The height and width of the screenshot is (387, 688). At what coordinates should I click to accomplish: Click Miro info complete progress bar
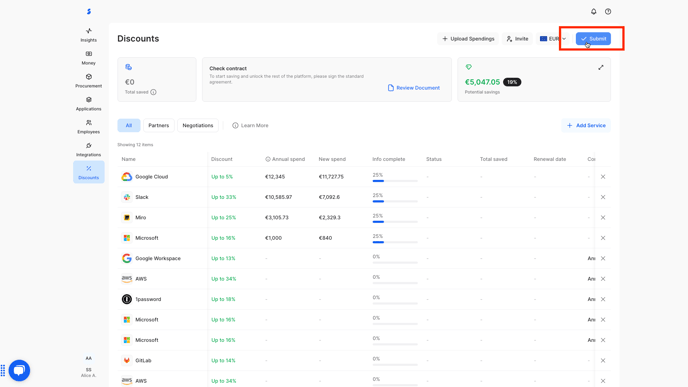click(394, 222)
